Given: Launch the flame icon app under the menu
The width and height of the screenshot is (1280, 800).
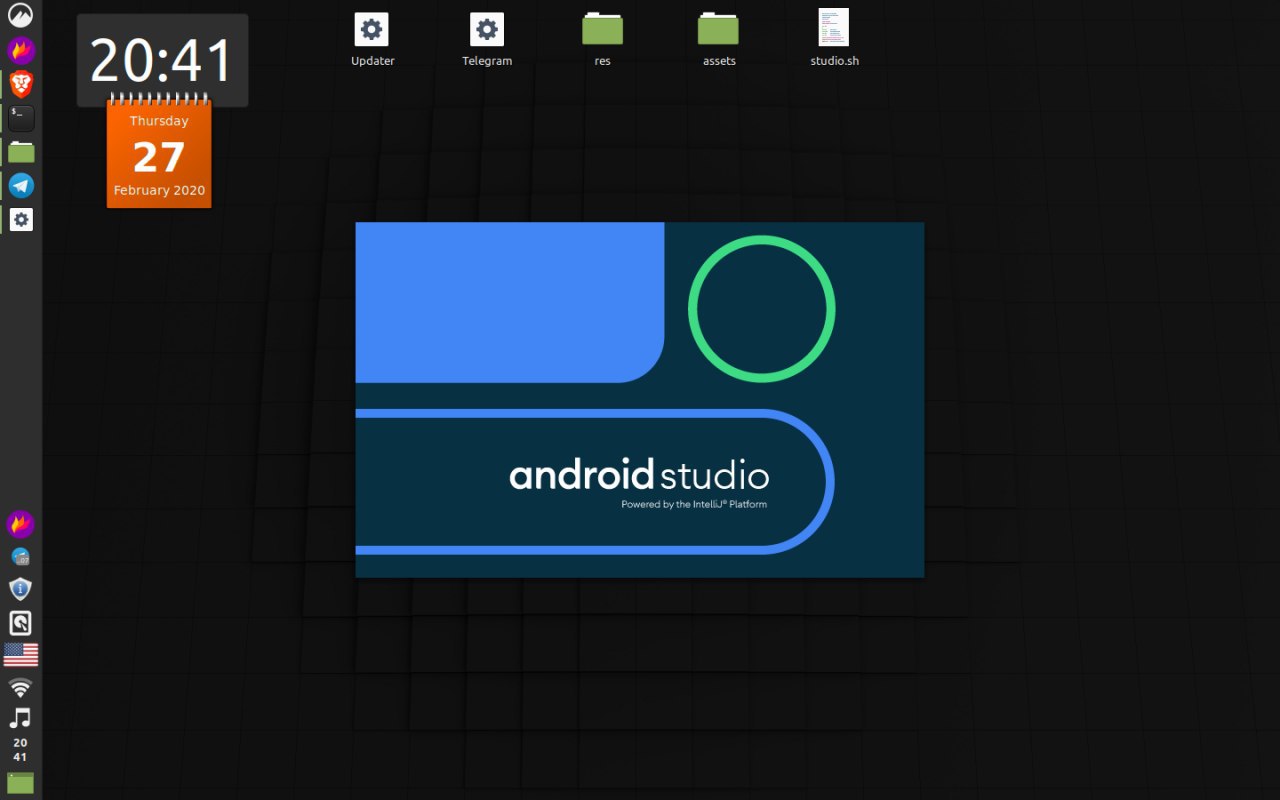Looking at the screenshot, I should pos(21,50).
